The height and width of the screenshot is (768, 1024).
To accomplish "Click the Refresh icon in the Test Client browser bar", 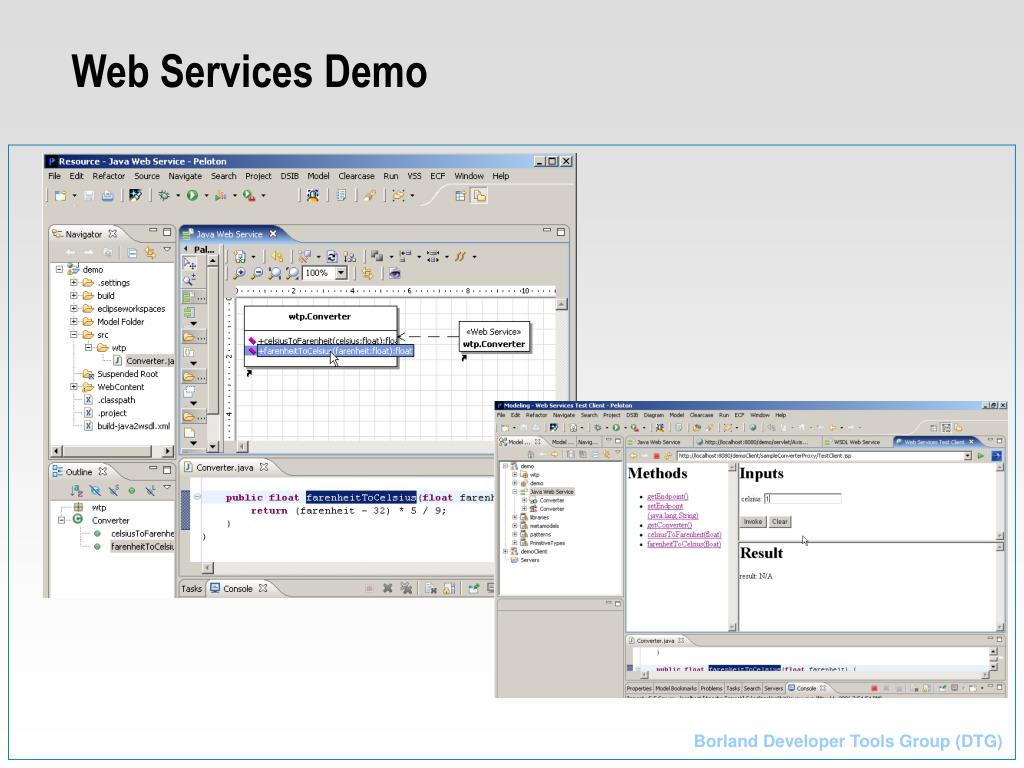I will (x=668, y=456).
